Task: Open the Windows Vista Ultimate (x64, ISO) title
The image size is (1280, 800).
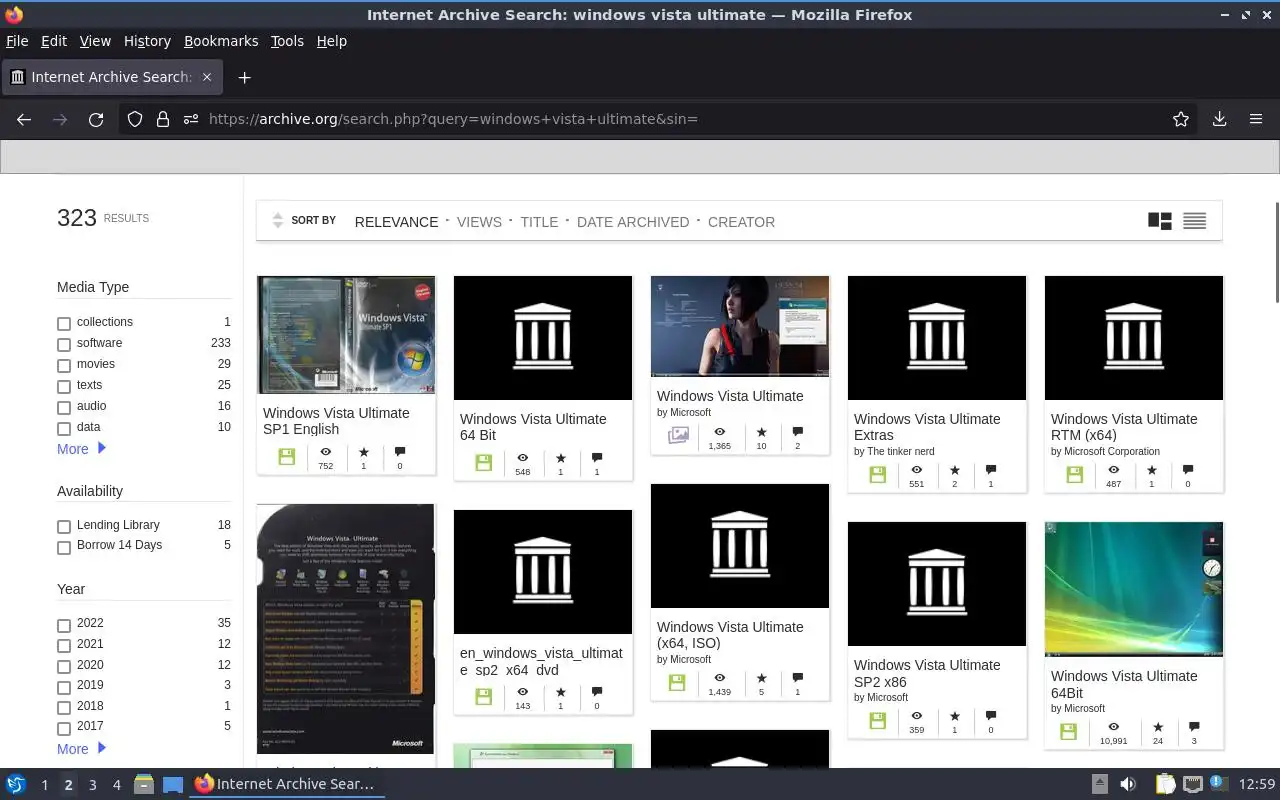Action: coord(730,635)
